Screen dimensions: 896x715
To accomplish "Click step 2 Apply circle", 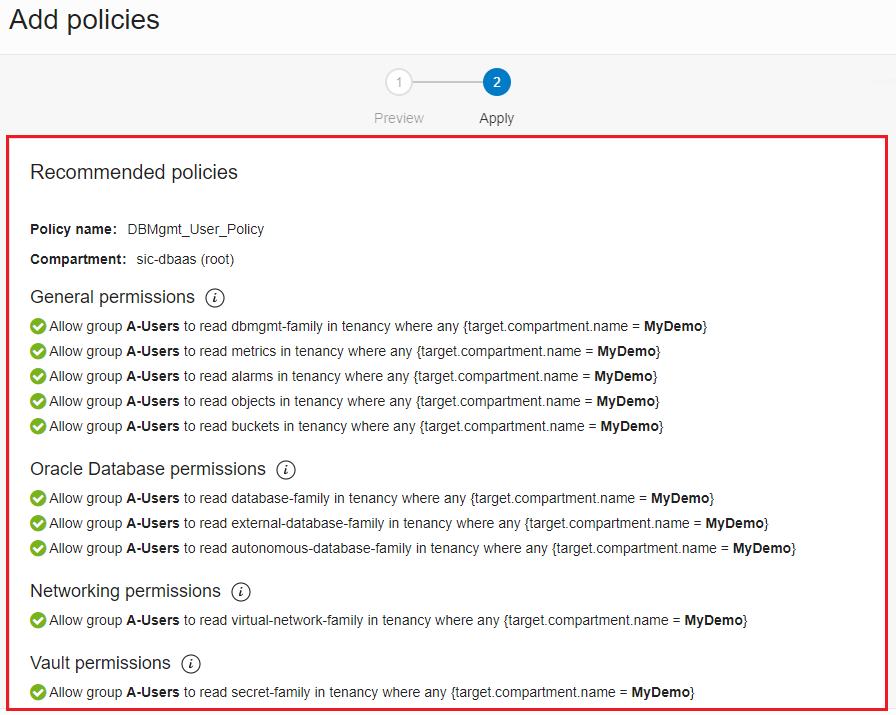I will click(x=497, y=82).
